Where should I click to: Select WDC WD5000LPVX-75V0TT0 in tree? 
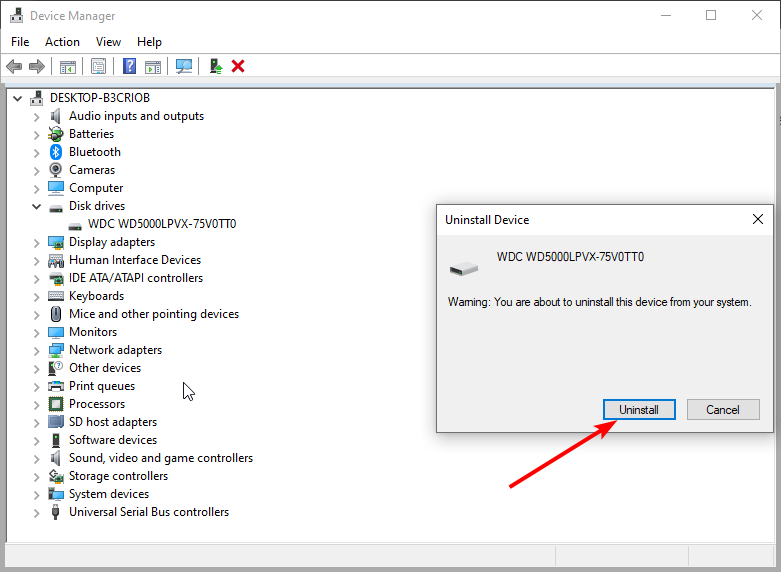[162, 224]
